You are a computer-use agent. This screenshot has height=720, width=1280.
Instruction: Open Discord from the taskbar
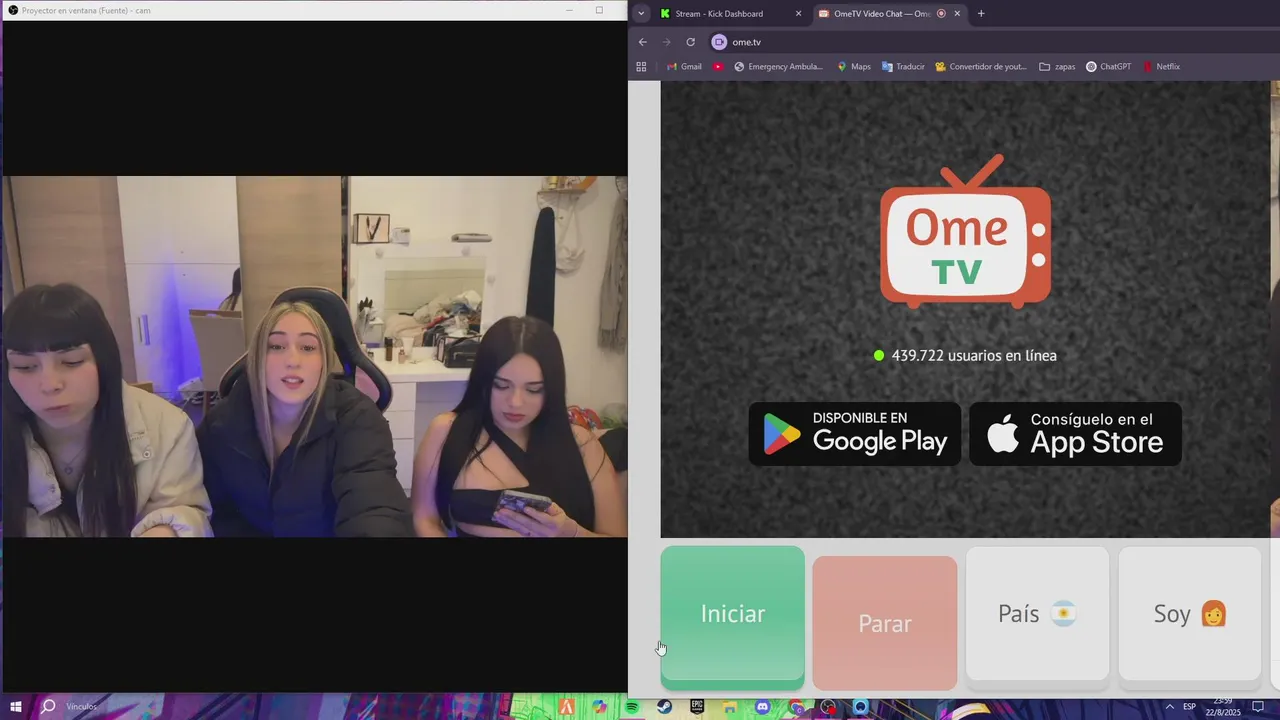pos(763,707)
